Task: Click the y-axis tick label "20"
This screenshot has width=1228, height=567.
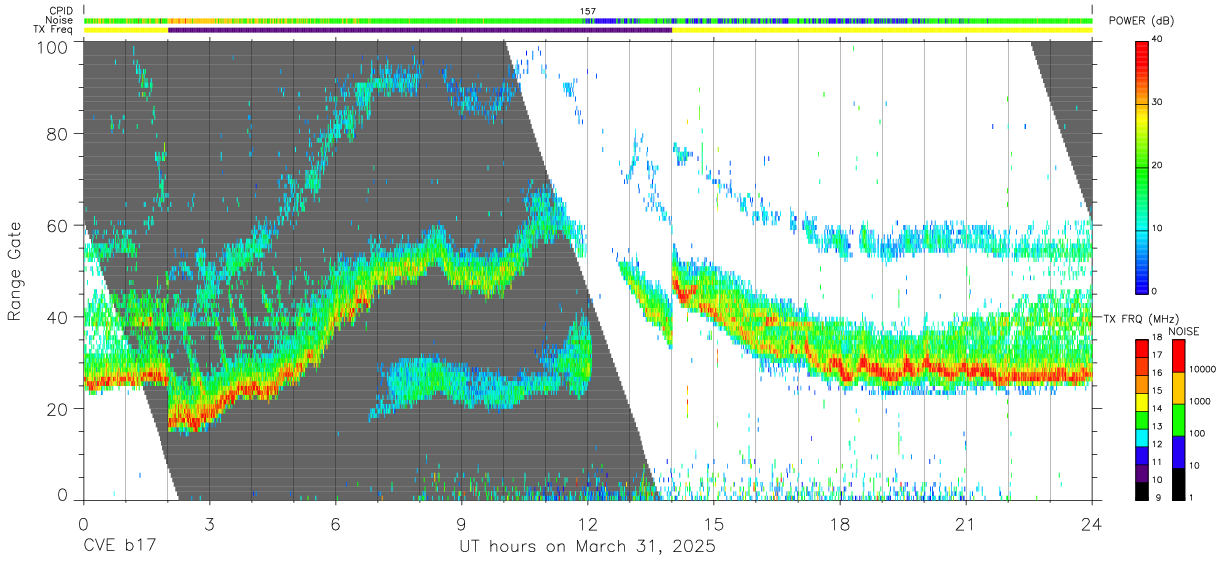Action: pyautogui.click(x=58, y=409)
